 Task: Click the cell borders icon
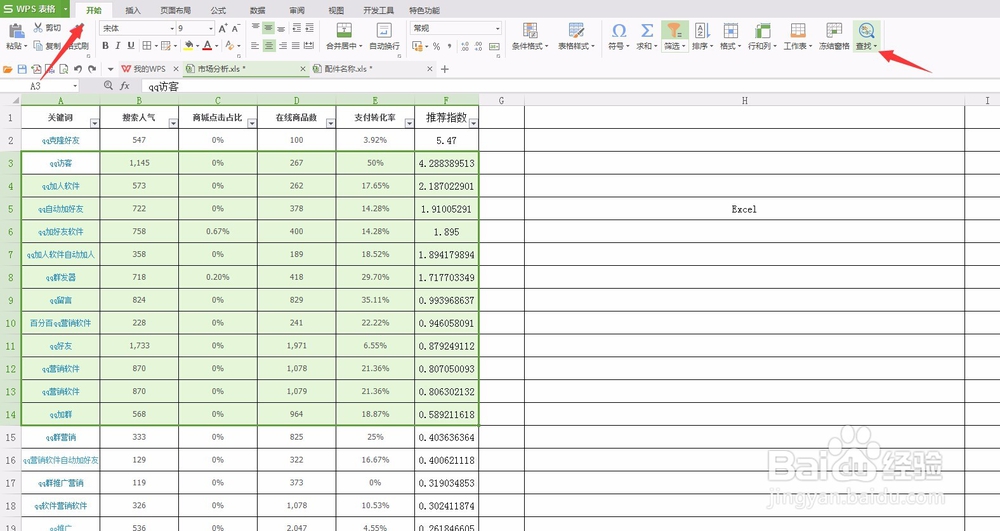(147, 46)
